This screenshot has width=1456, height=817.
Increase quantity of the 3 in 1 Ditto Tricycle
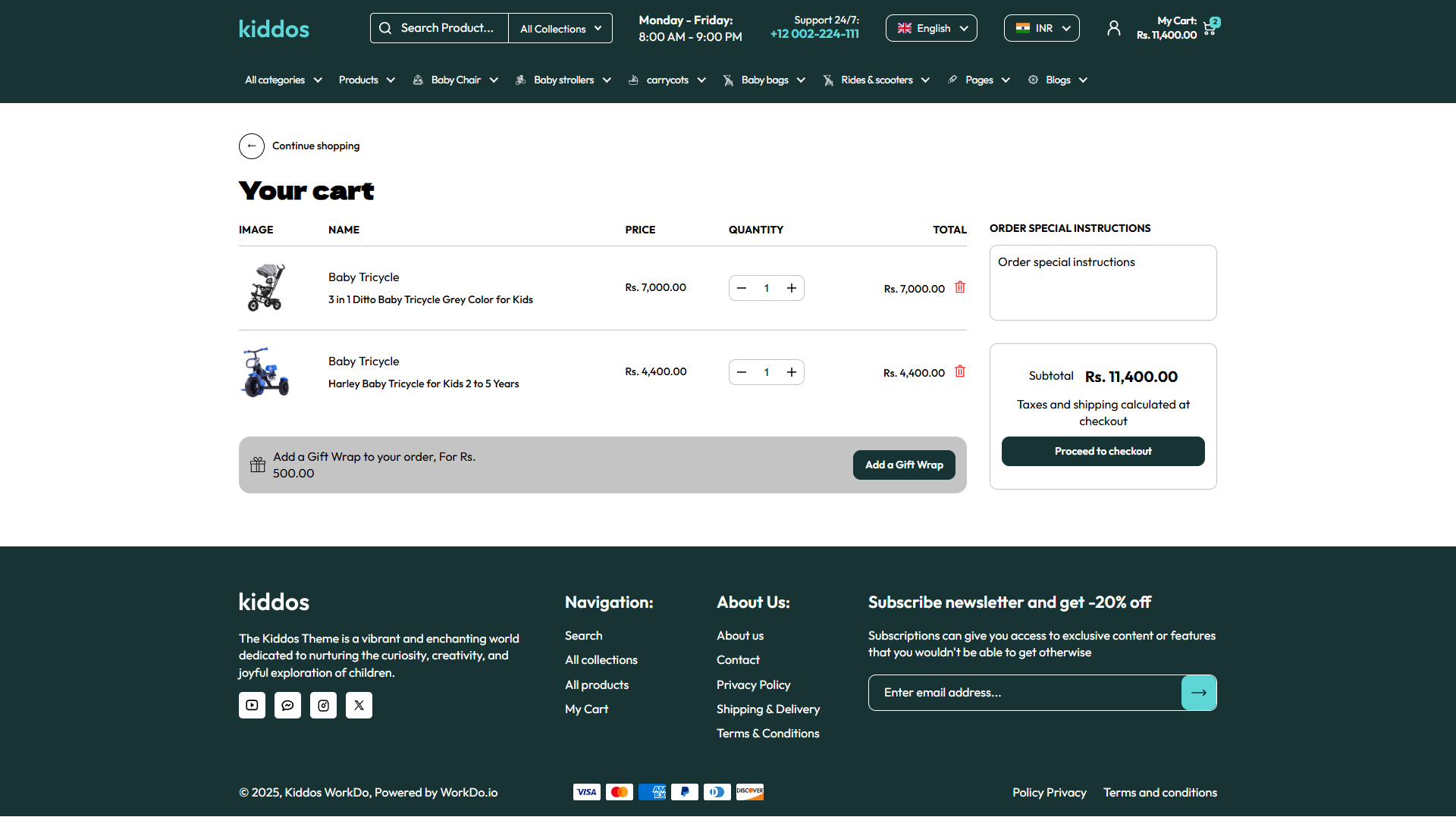[x=791, y=288]
